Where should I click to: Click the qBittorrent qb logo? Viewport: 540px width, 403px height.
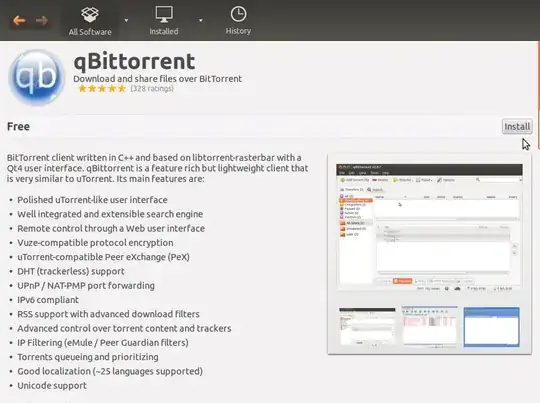coord(37,78)
